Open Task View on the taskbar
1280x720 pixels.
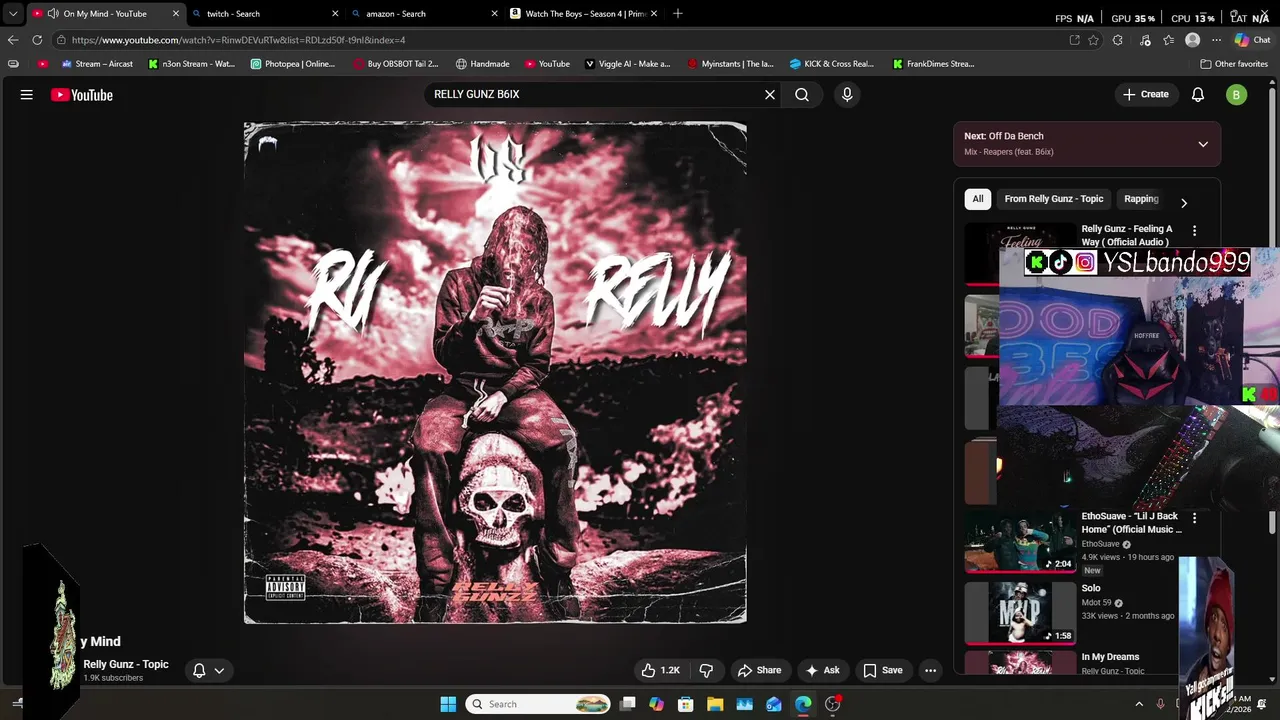(627, 704)
